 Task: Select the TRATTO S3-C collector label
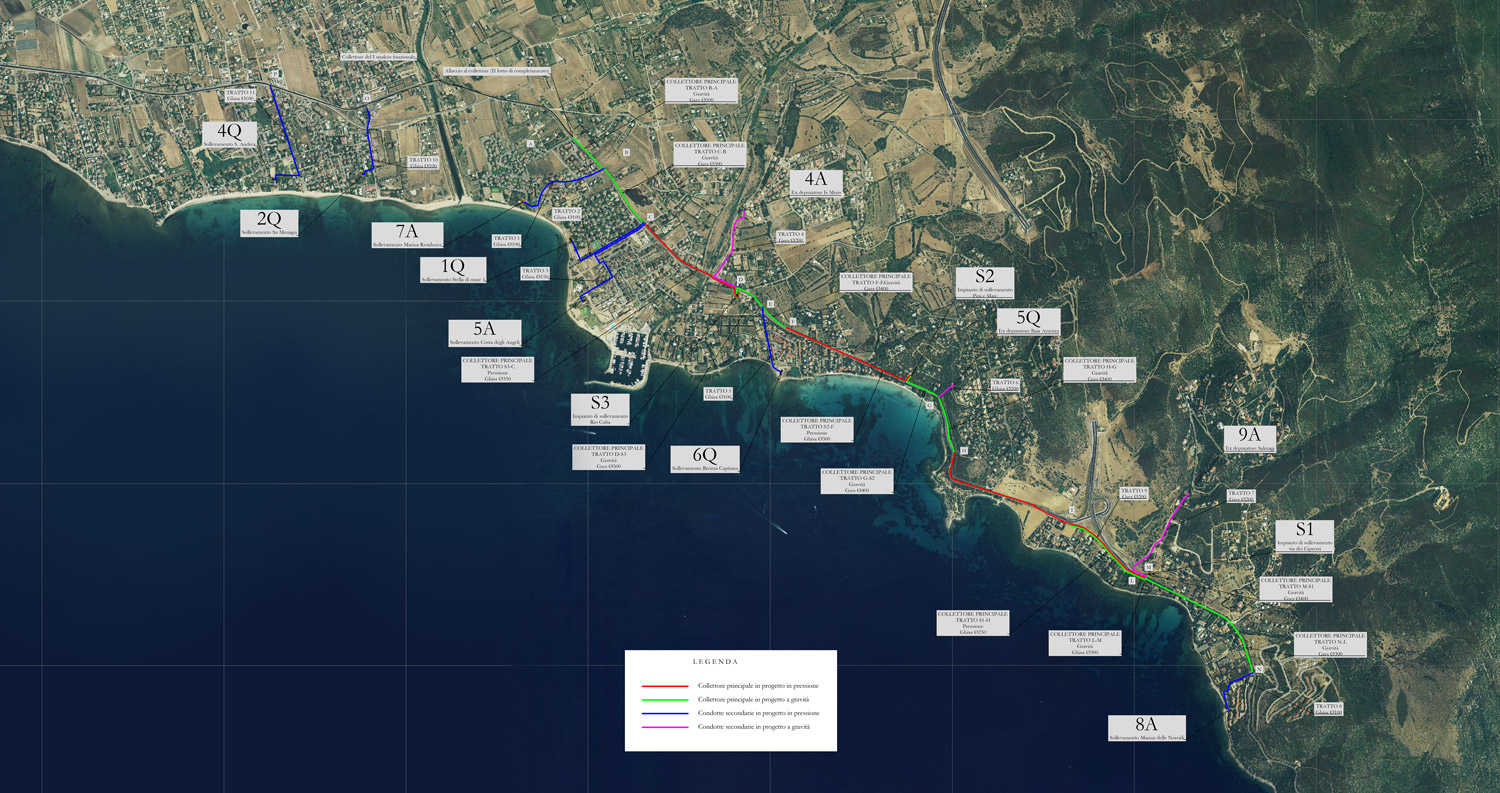(x=498, y=369)
